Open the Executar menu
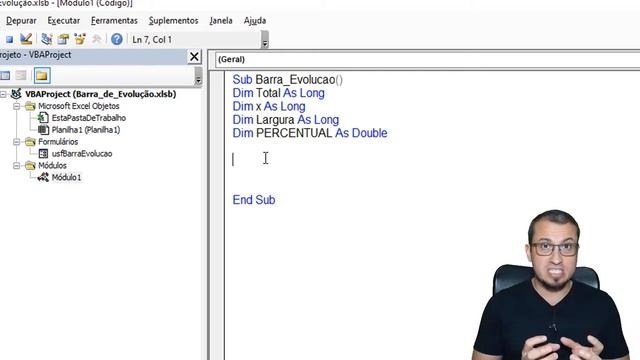Image resolution: width=640 pixels, height=360 pixels. 64,20
